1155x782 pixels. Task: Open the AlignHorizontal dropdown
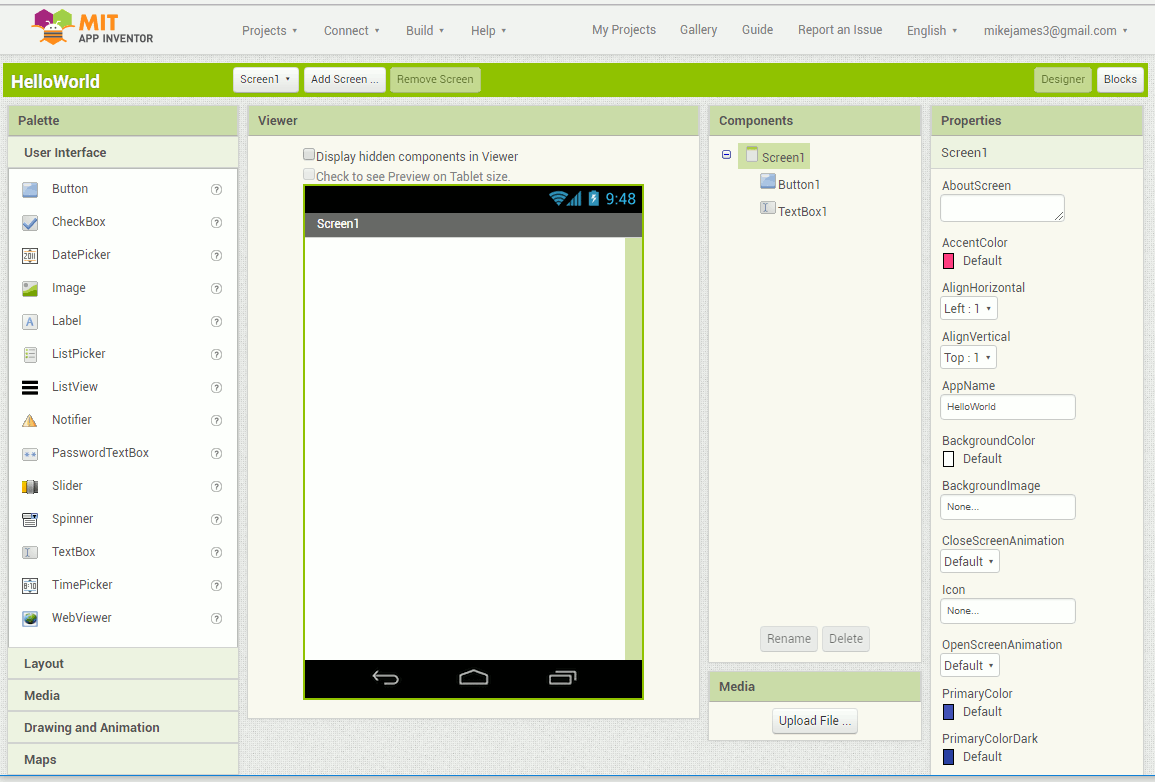[968, 308]
